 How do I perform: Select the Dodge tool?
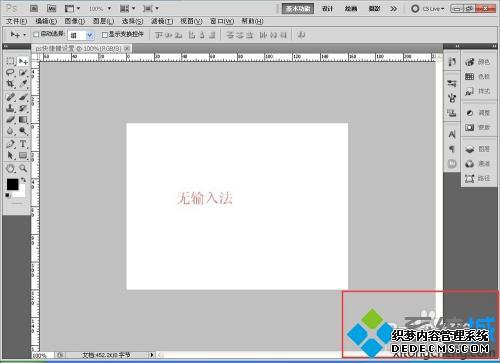[x=23, y=130]
